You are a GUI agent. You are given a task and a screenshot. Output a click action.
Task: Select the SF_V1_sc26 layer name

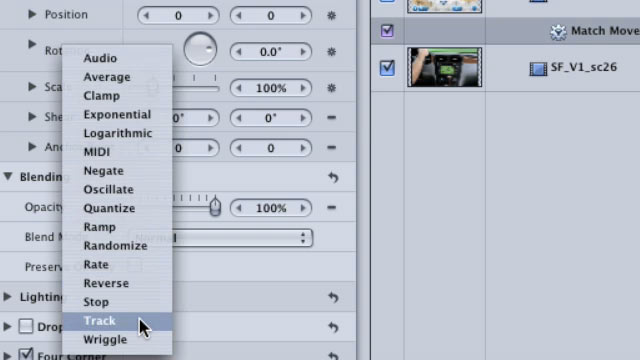[x=584, y=67]
